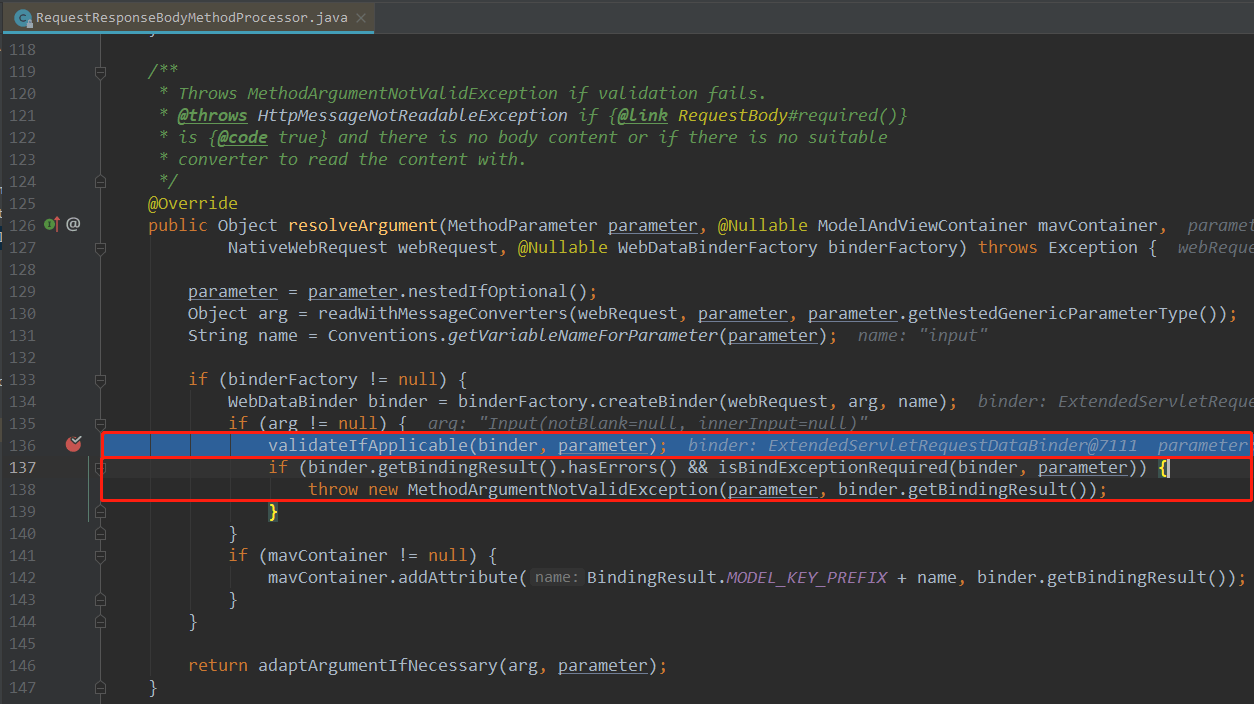1254x704 pixels.
Task: Collapse the arg null-check block via fold marker on line 135
Action: click(99, 423)
